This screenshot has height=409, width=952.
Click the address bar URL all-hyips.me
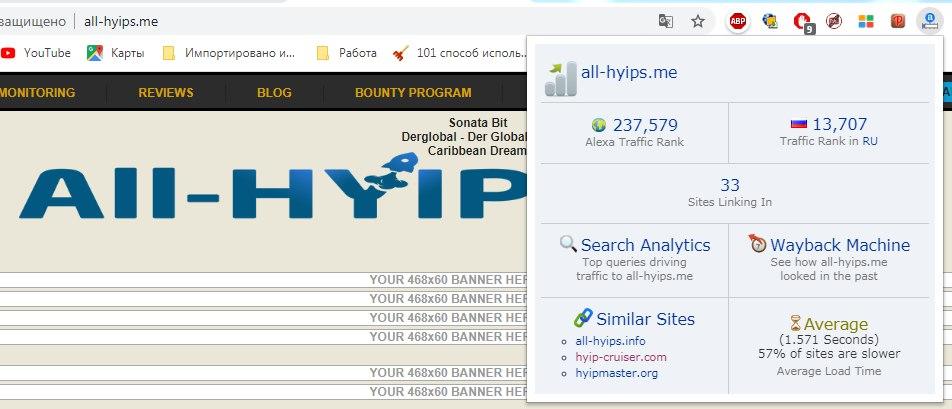(121, 22)
